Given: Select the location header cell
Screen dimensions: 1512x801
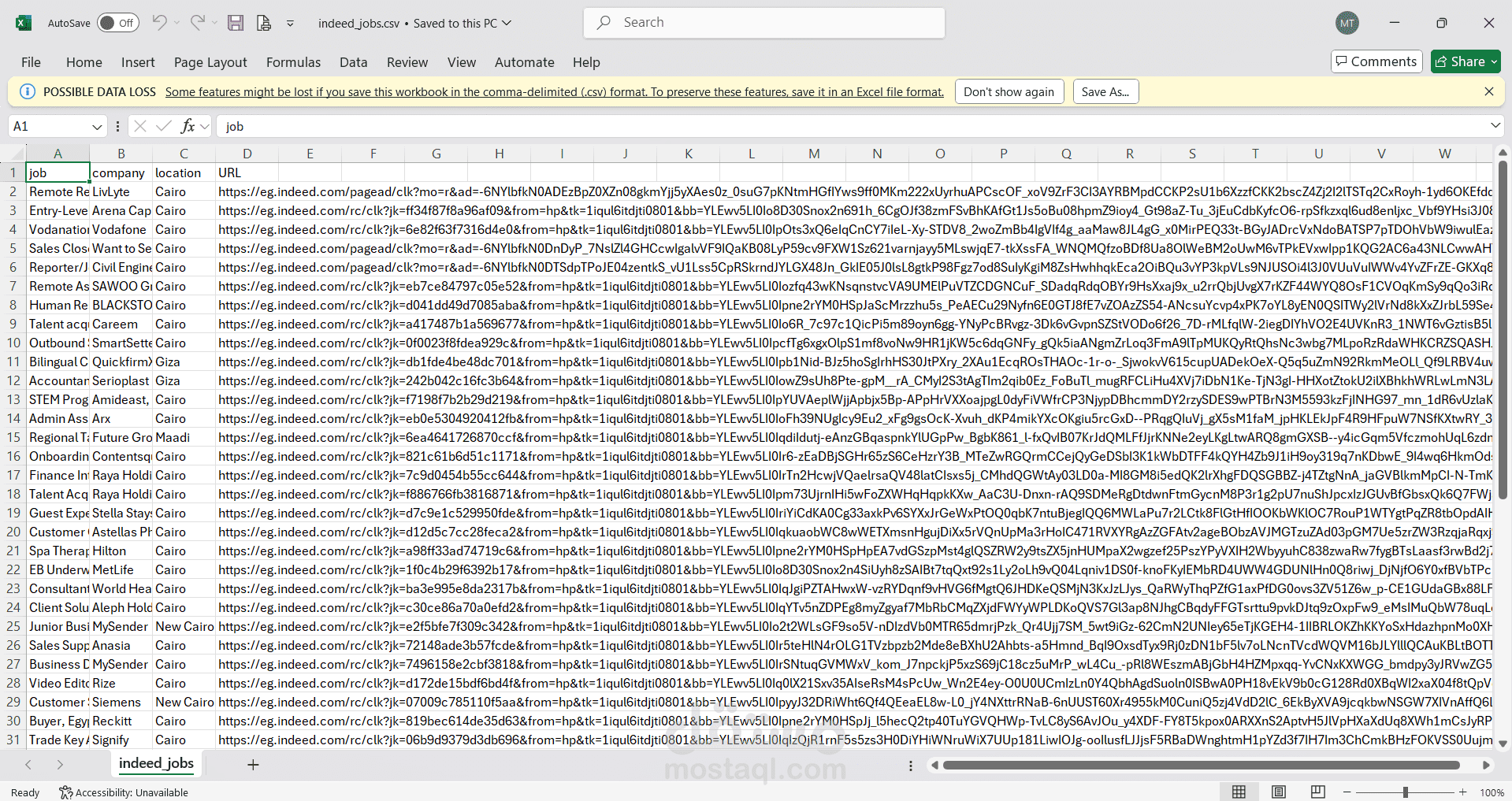Looking at the screenshot, I should [184, 172].
